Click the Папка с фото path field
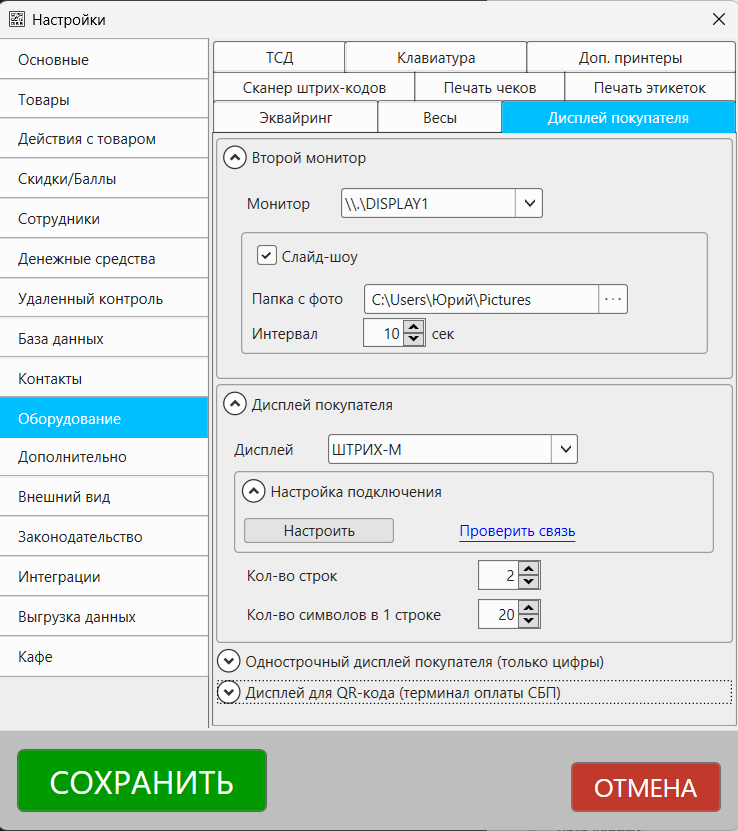The width and height of the screenshot is (738, 831). (x=480, y=299)
